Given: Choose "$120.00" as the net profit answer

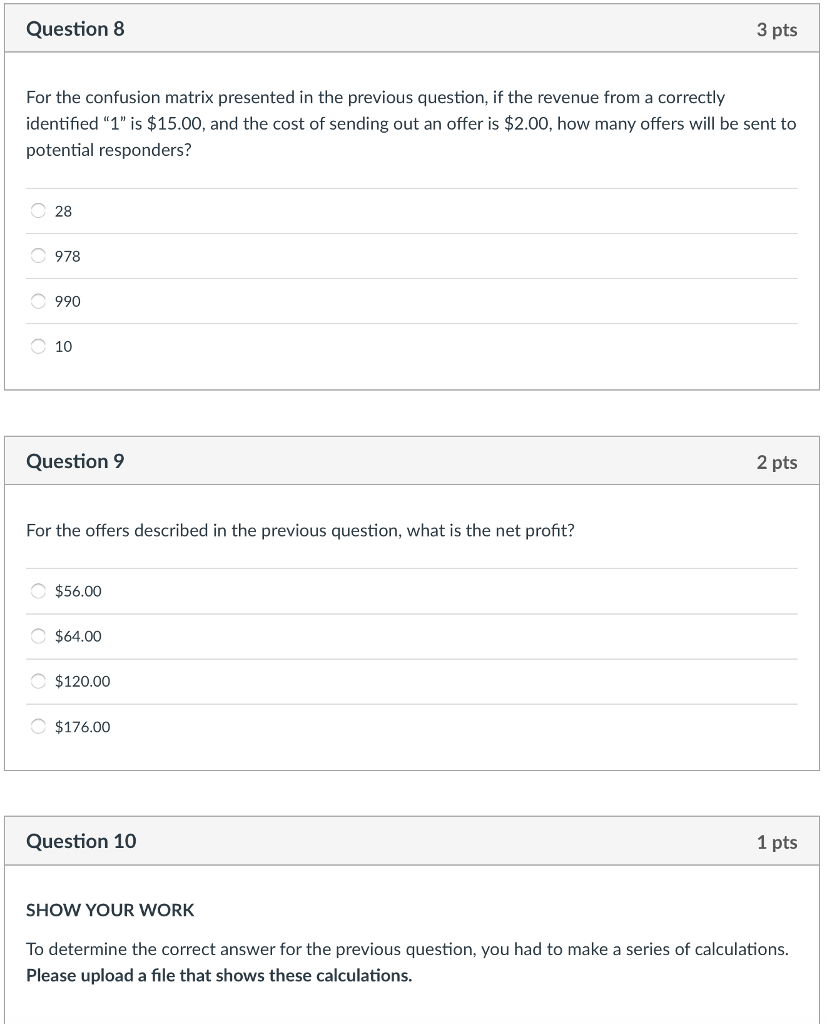Looking at the screenshot, I should click(x=38, y=681).
